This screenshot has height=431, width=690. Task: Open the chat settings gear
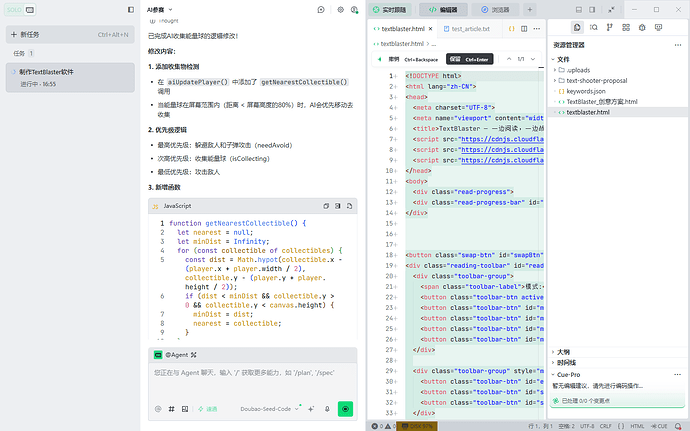click(x=341, y=10)
